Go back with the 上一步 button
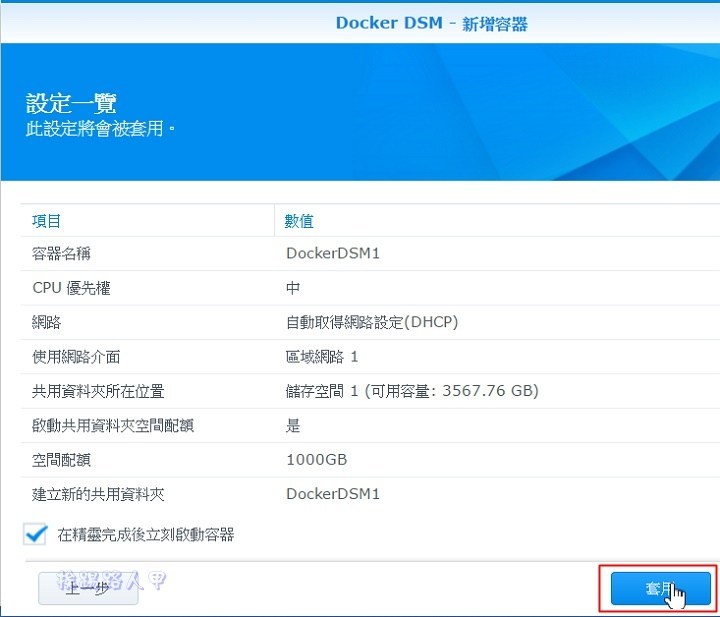The width and height of the screenshot is (720, 617). (x=87, y=589)
